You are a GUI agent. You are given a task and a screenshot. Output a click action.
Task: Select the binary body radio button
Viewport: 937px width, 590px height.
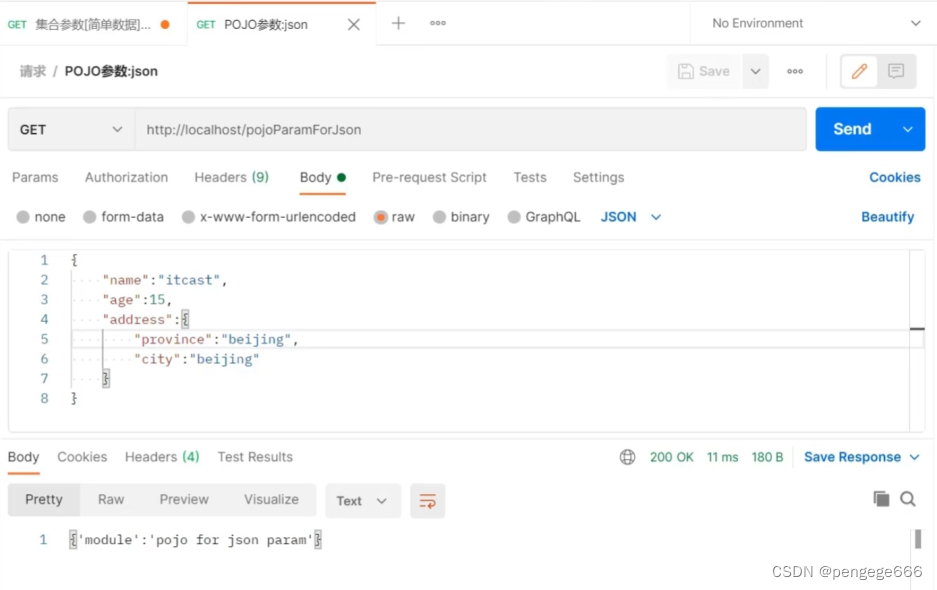(461, 217)
